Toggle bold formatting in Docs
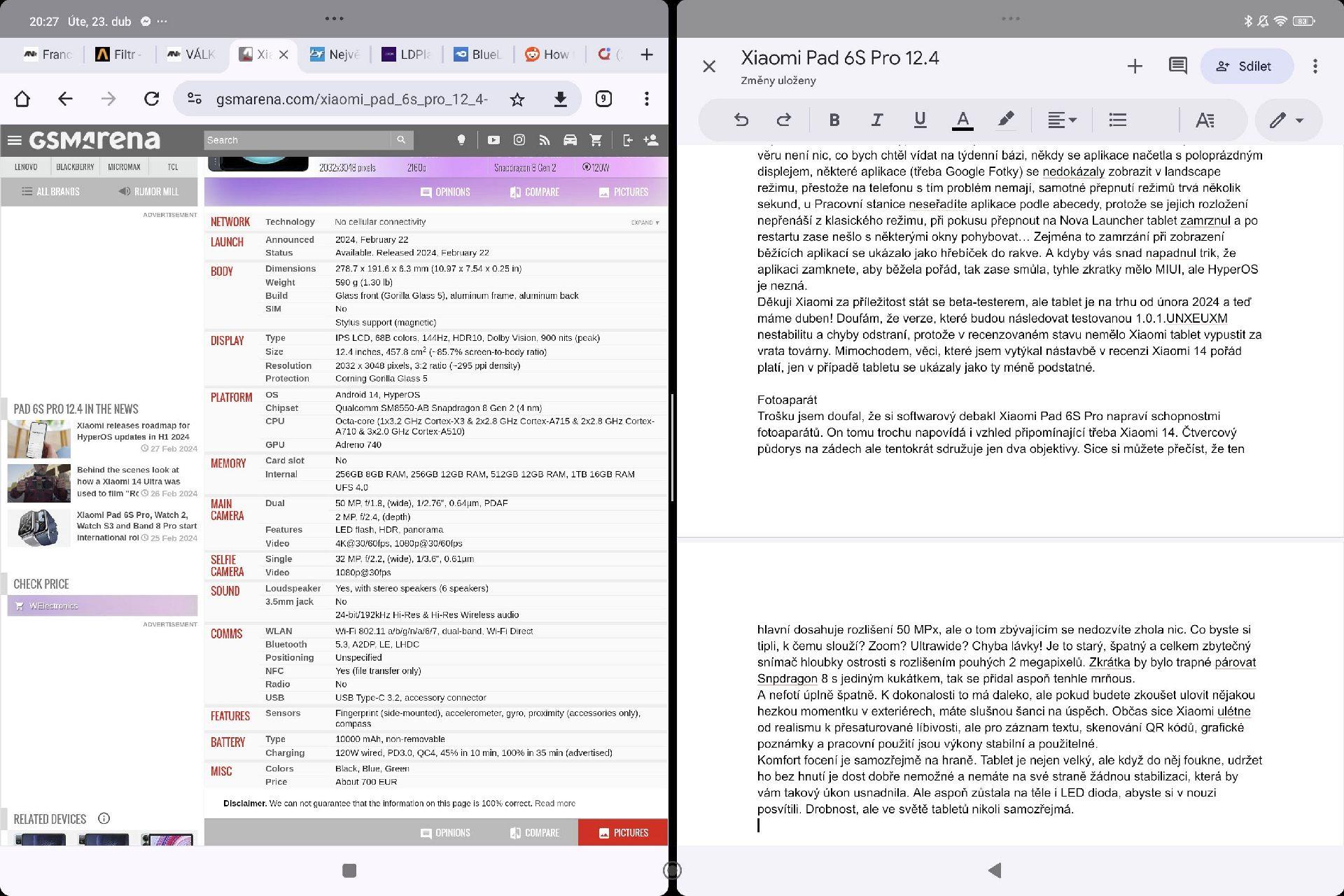 click(x=834, y=120)
